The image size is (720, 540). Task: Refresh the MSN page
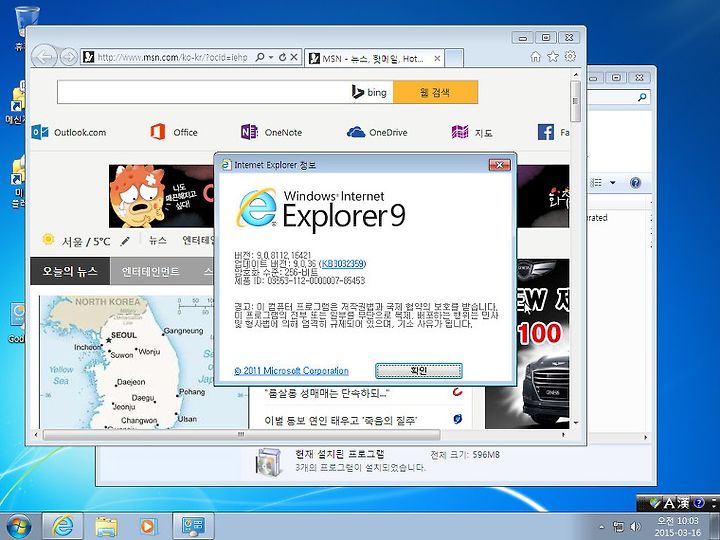(x=282, y=57)
